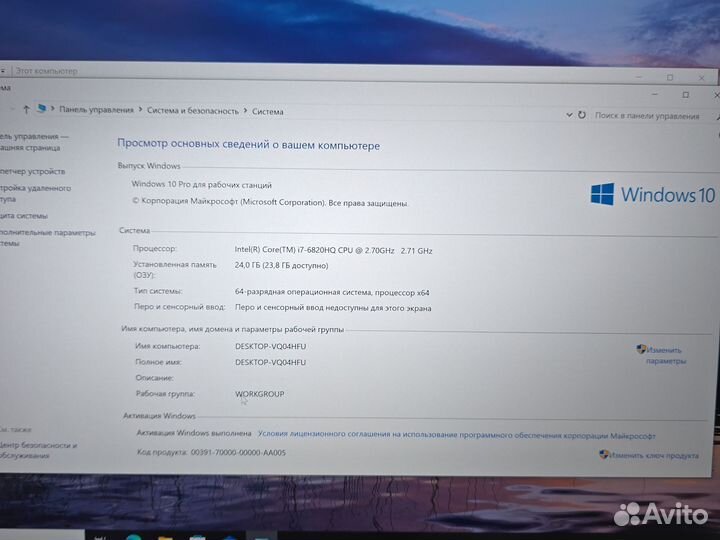Maximize the front Система window
This screenshot has height=540, width=720.
686,95
